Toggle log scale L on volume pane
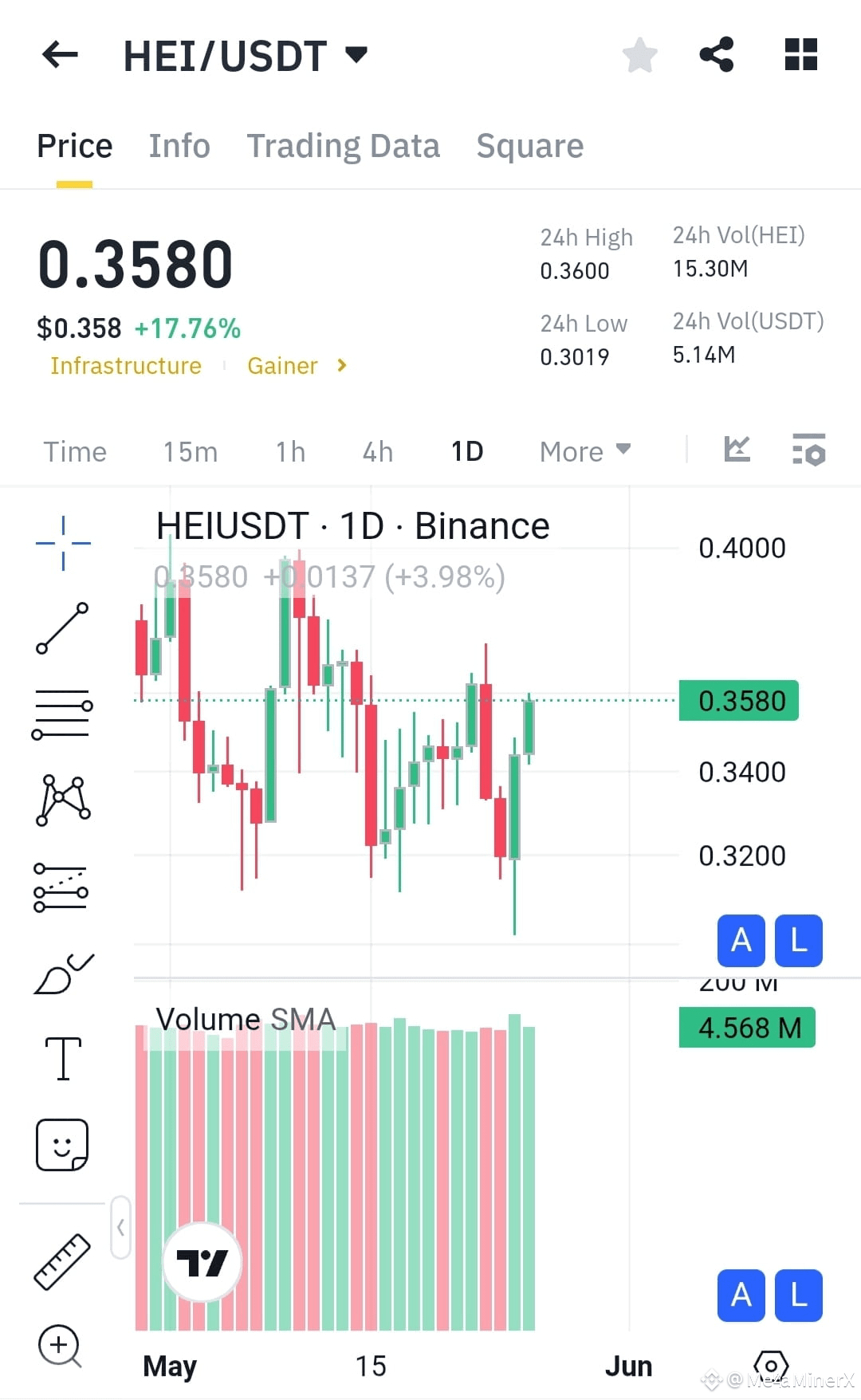Viewport: 861px width, 1400px height. tap(798, 1296)
